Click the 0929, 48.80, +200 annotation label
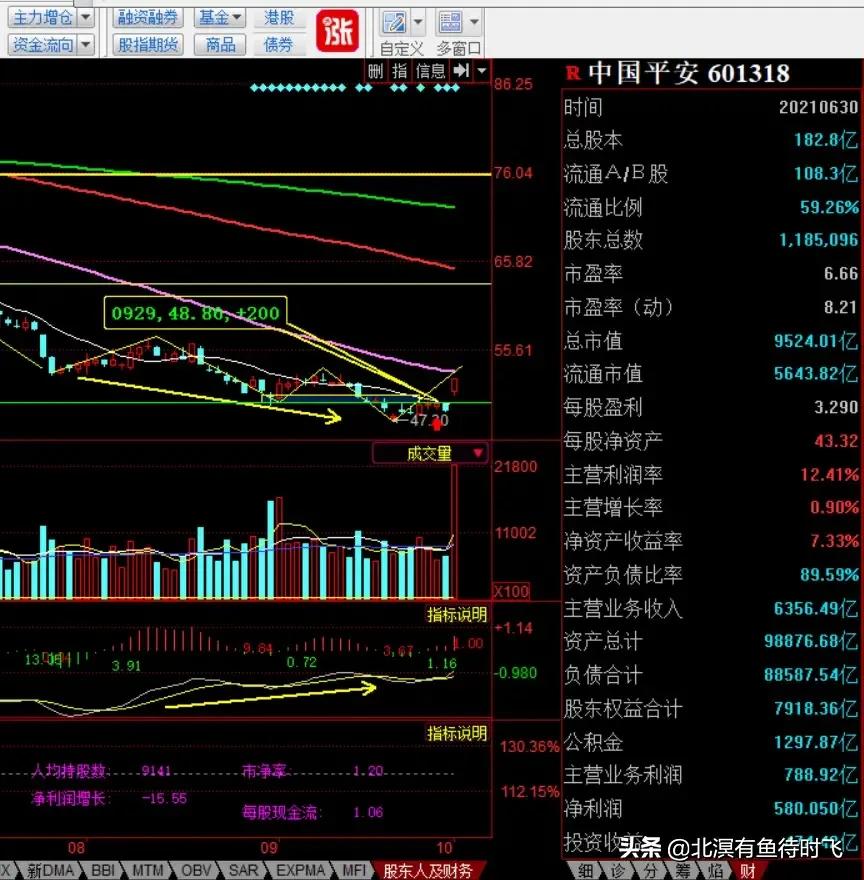 pos(195,313)
